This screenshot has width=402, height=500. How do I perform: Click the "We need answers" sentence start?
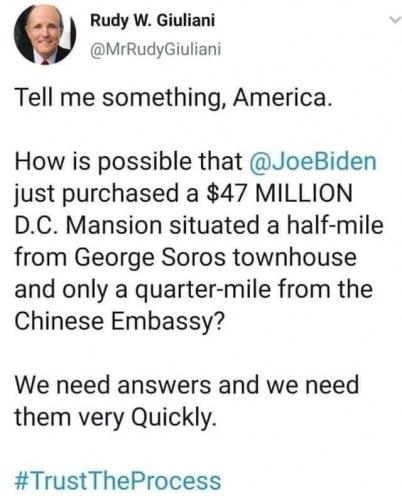(x=113, y=385)
